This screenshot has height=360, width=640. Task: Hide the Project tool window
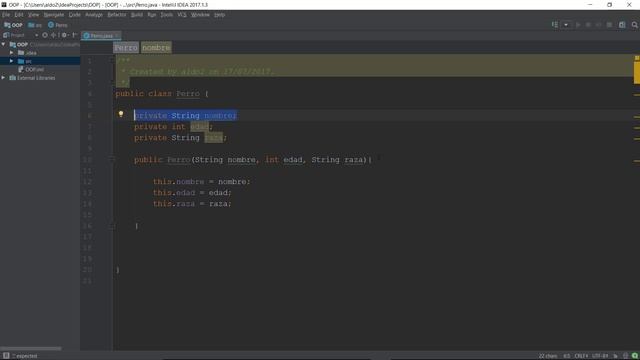[x=74, y=35]
